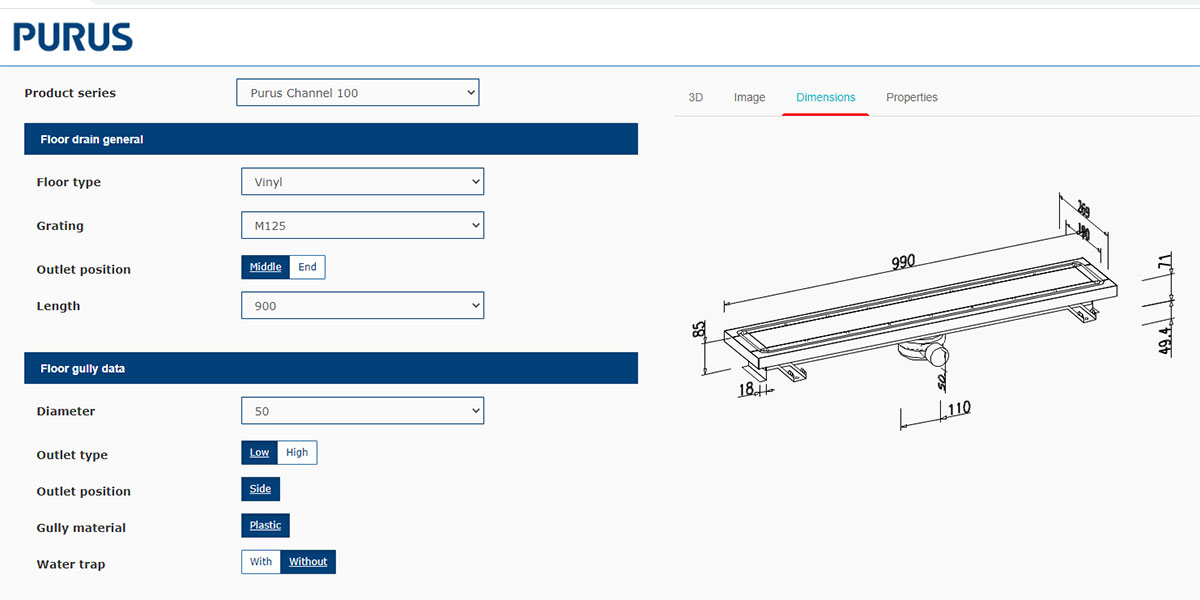
Task: Click the Water trap label
Action: (71, 564)
